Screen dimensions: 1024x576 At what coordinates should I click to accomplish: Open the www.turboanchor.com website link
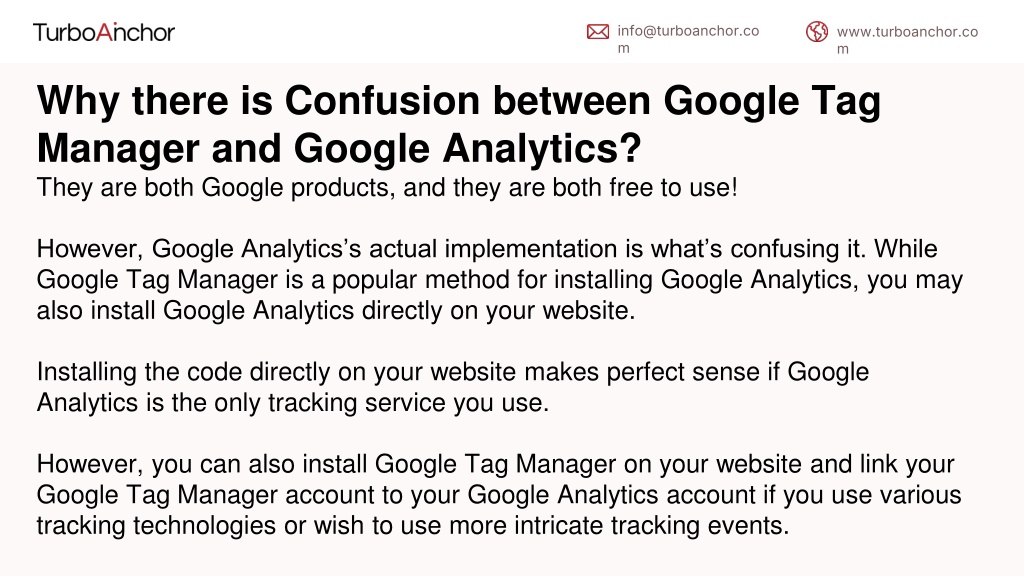click(x=907, y=40)
